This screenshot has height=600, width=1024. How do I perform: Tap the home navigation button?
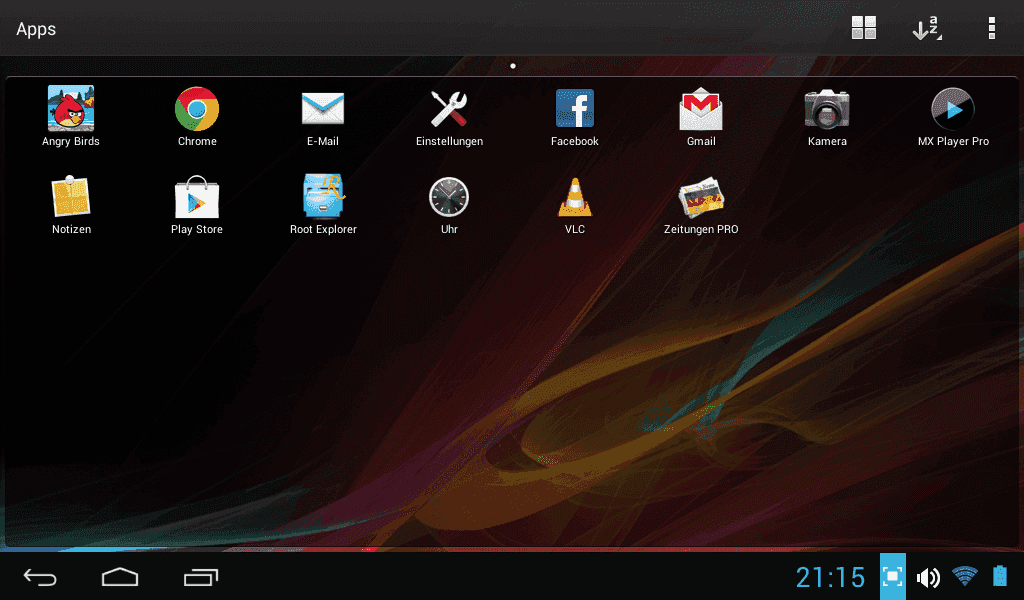pyautogui.click(x=120, y=577)
